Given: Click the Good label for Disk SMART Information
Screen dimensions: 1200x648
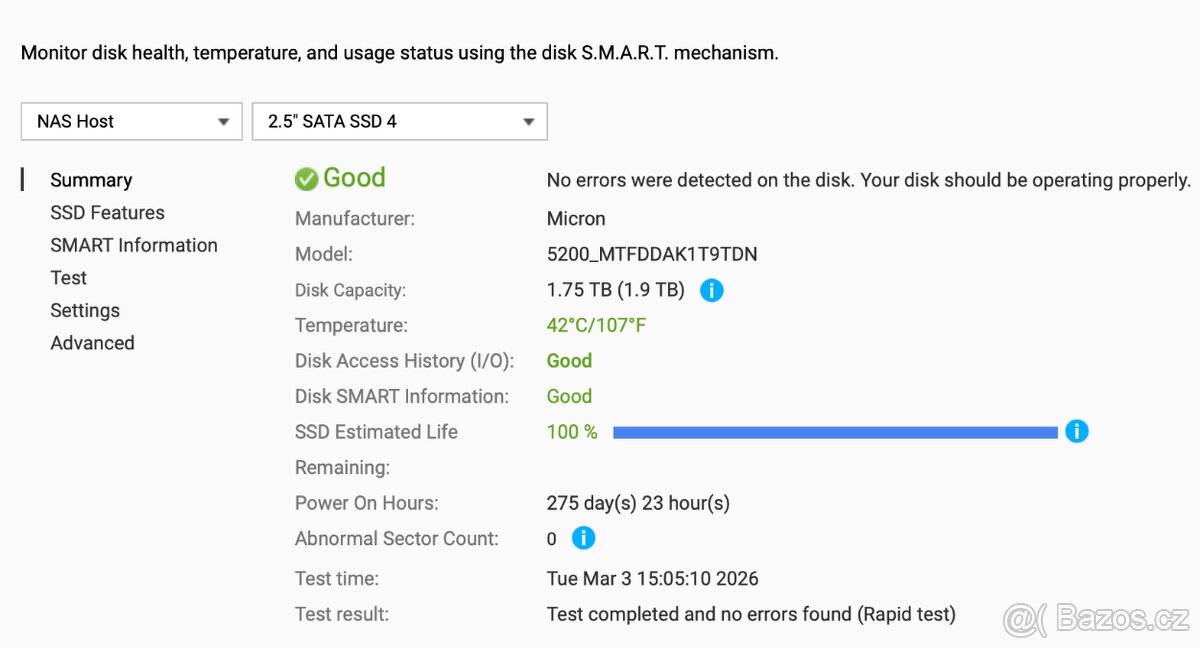Looking at the screenshot, I should tap(569, 396).
